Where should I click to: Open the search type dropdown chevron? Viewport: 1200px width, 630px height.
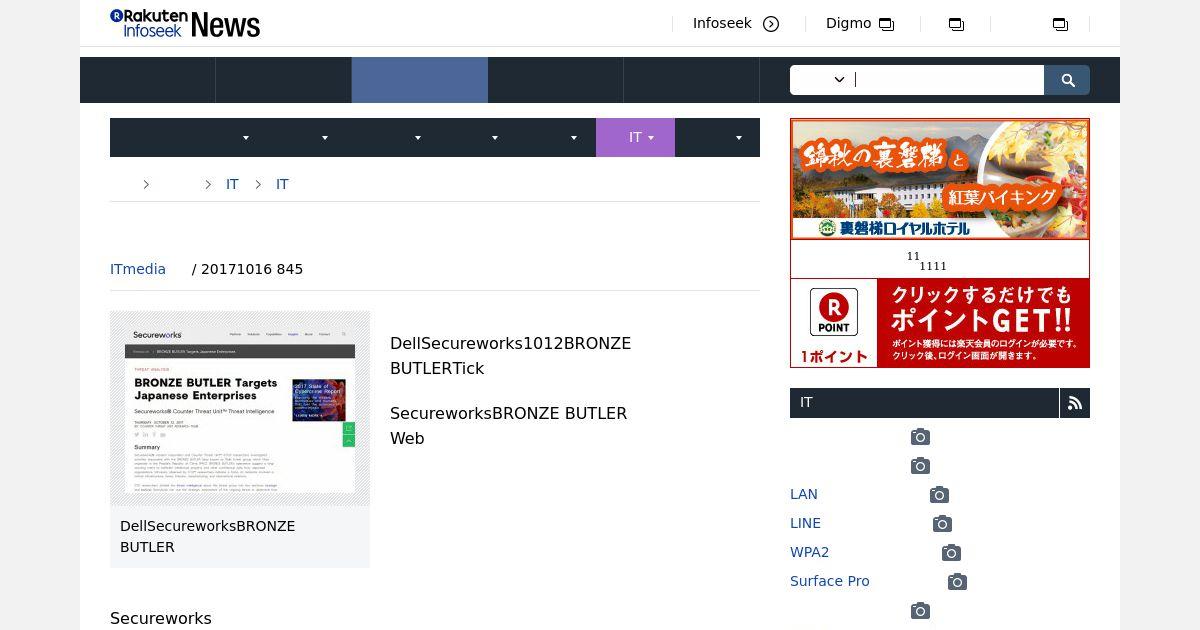click(x=839, y=80)
